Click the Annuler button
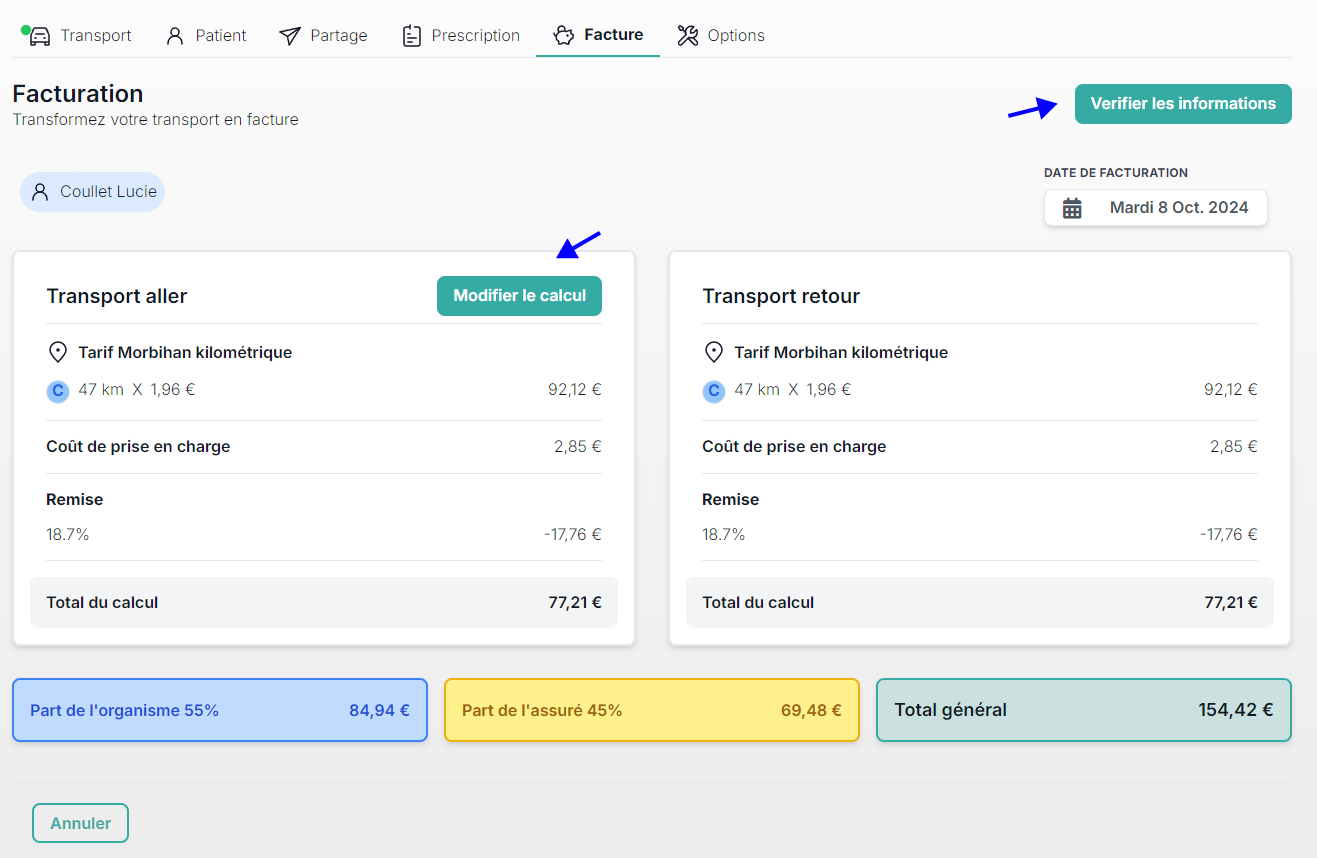Image resolution: width=1317 pixels, height=858 pixels. tap(80, 823)
